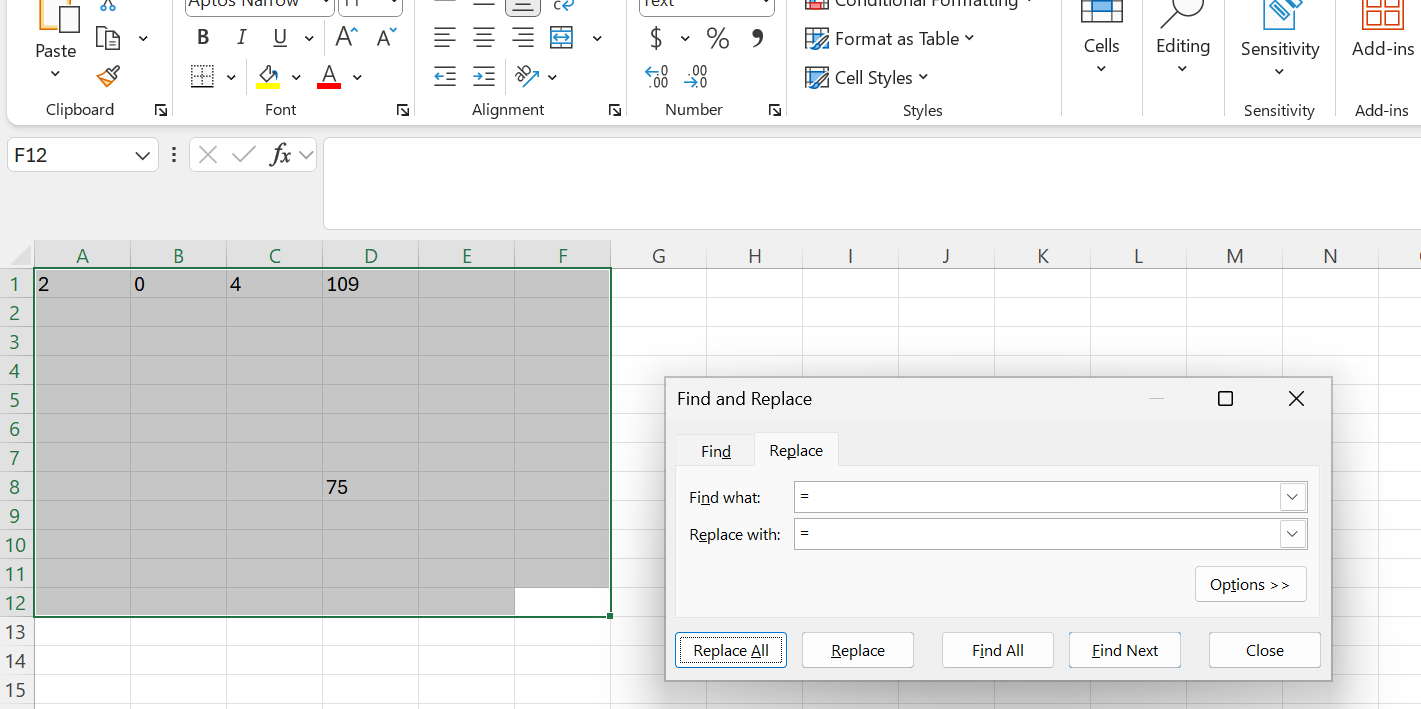The image size is (1421, 709).
Task: Decrease font size
Action: 386,38
